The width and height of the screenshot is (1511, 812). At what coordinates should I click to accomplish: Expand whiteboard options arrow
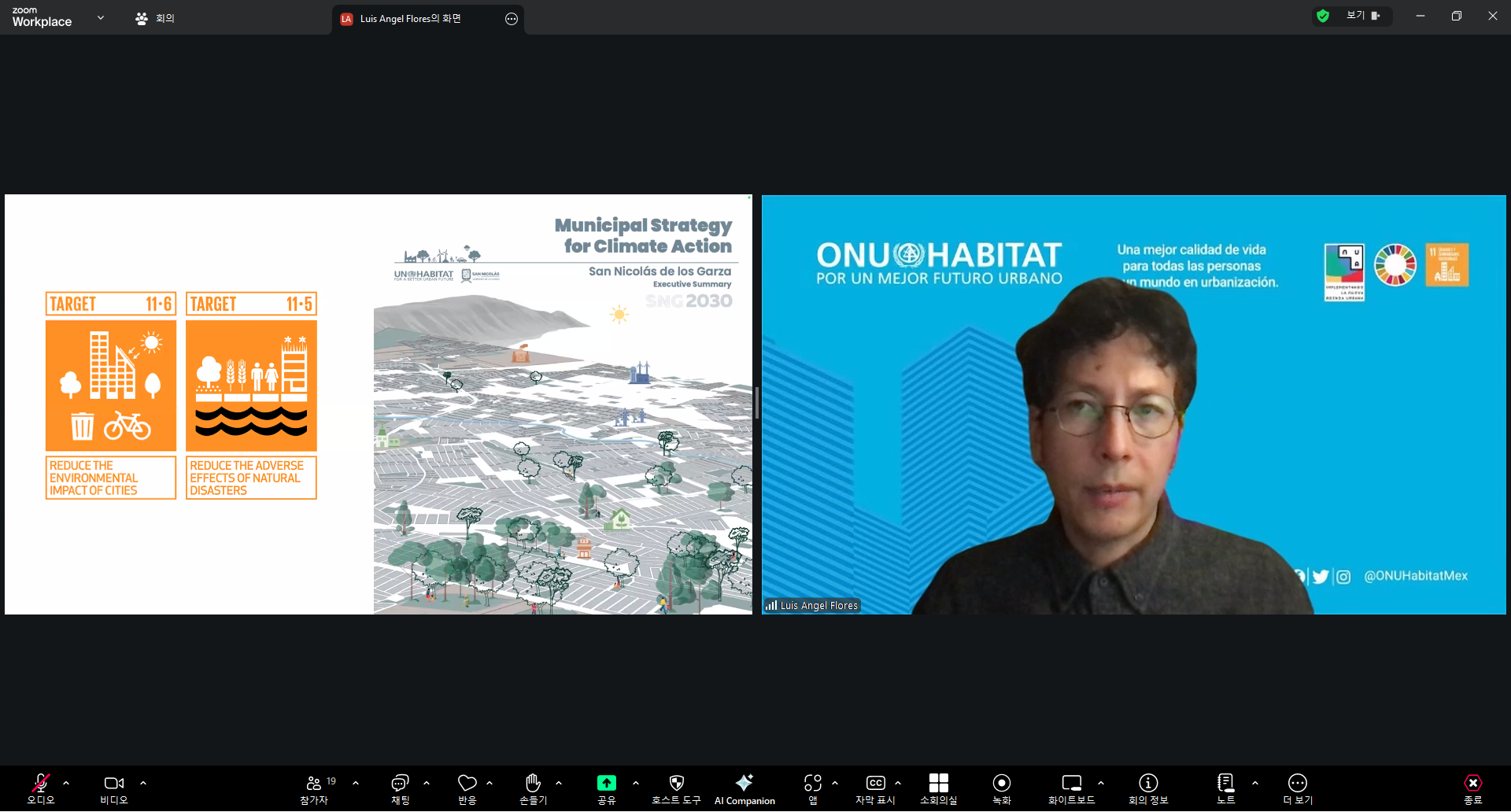click(x=1101, y=783)
